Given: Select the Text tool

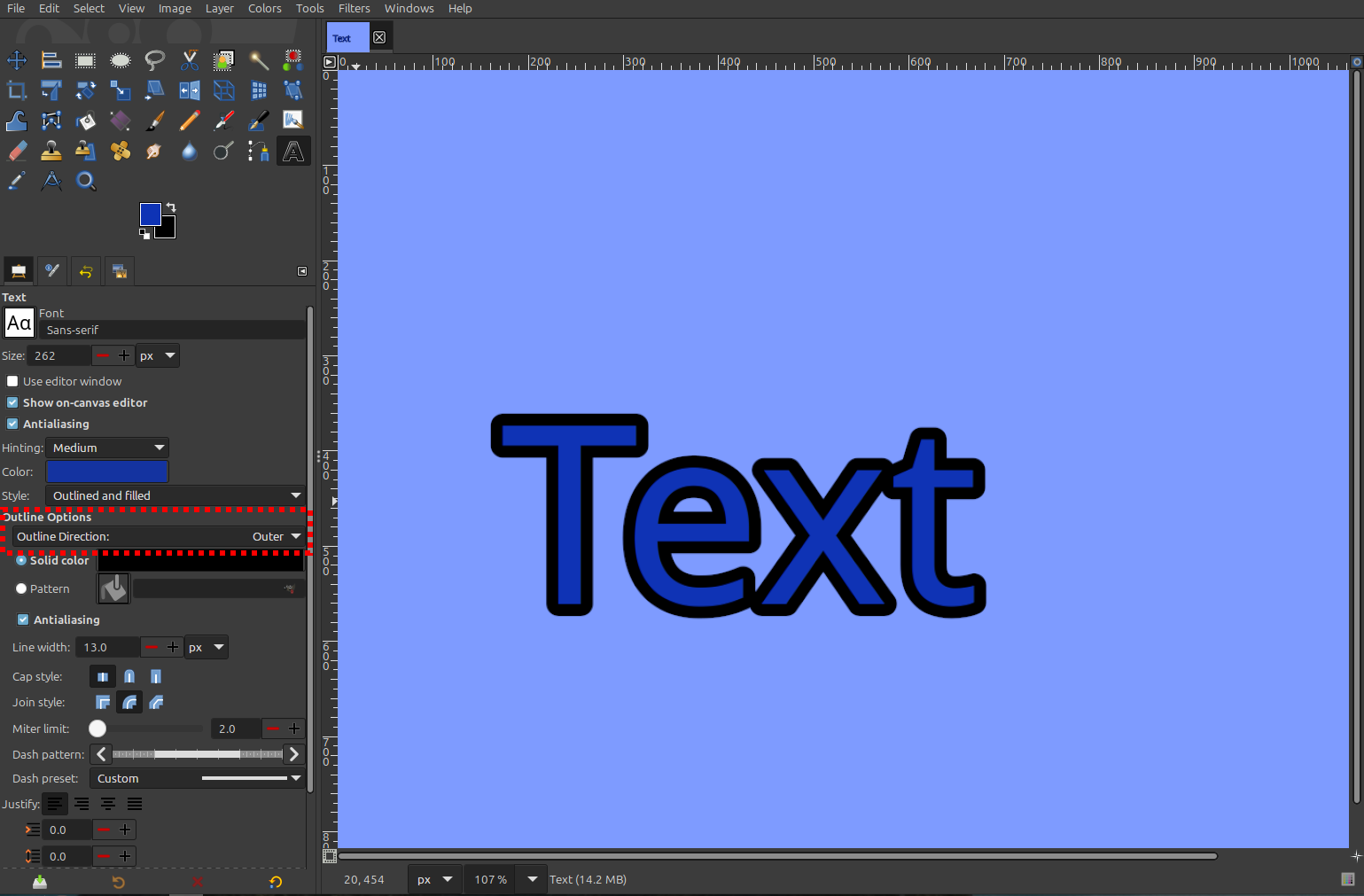Looking at the screenshot, I should (x=292, y=151).
